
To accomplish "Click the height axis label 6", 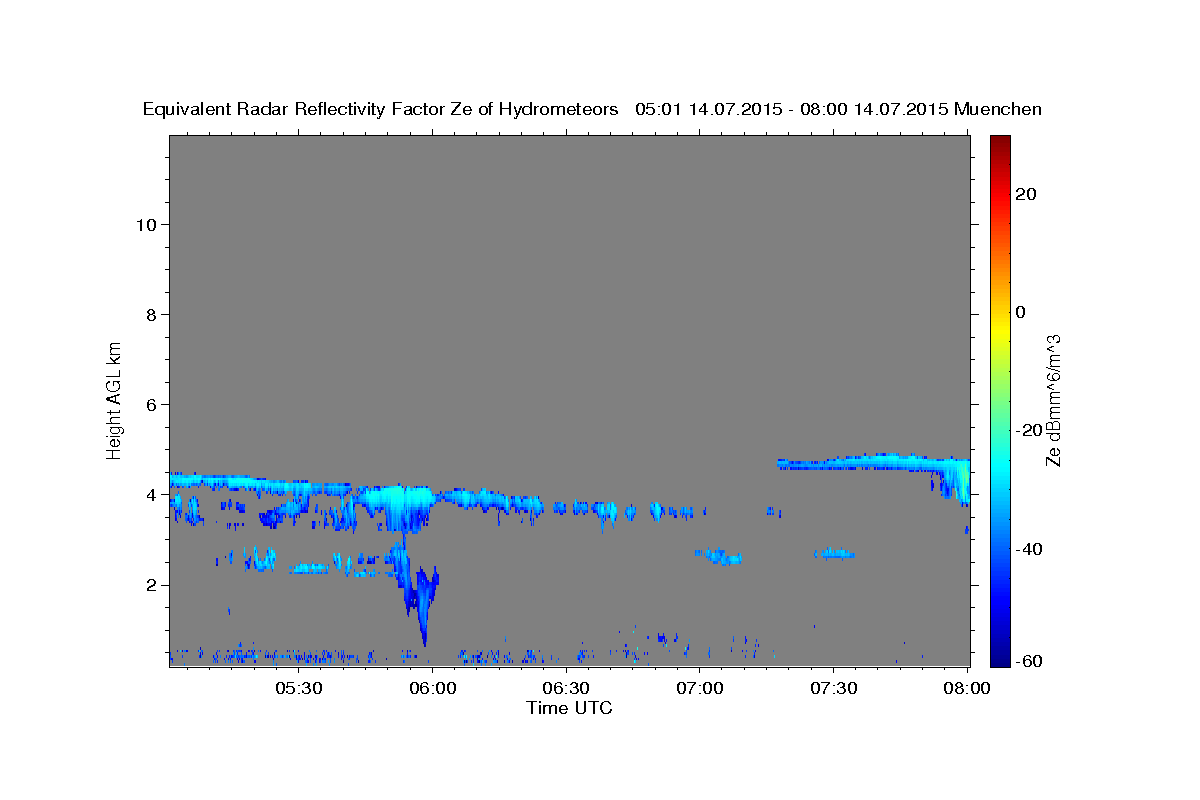I will [x=151, y=404].
